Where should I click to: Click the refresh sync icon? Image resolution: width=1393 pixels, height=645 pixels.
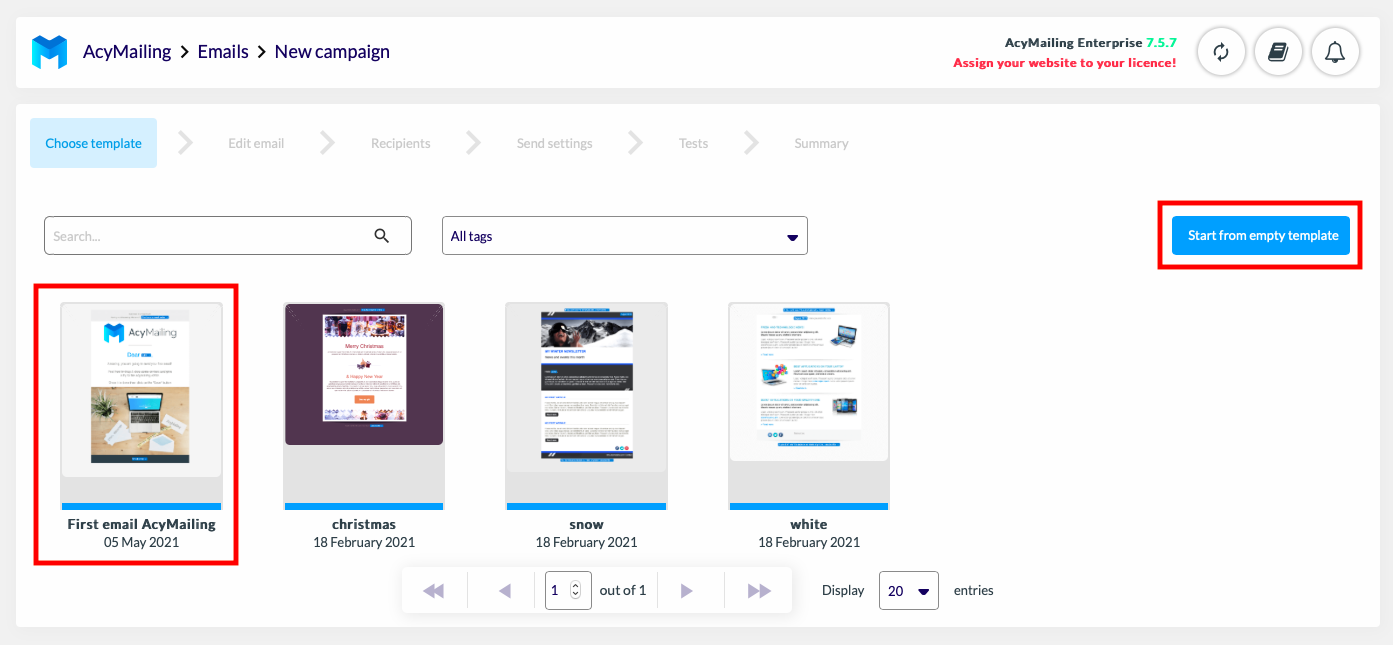(1221, 52)
